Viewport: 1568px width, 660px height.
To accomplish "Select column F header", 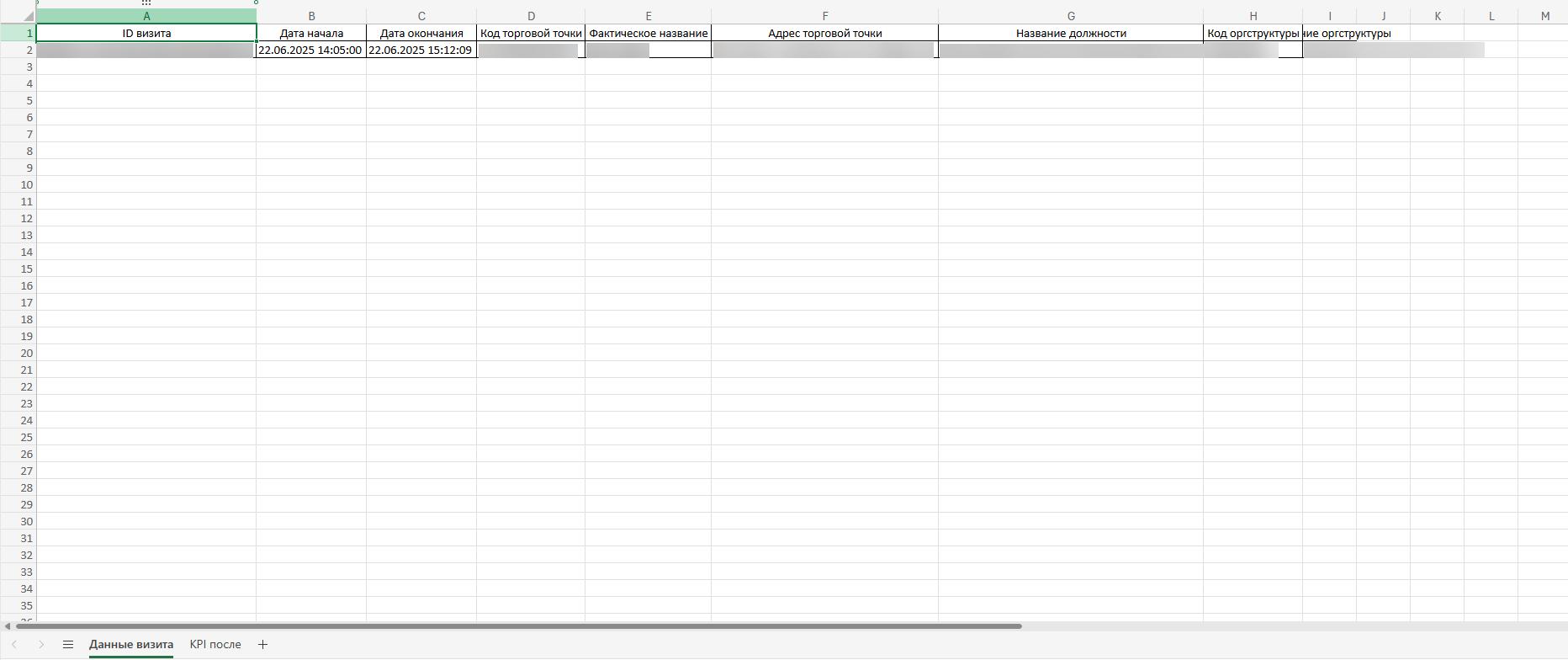I will click(825, 16).
